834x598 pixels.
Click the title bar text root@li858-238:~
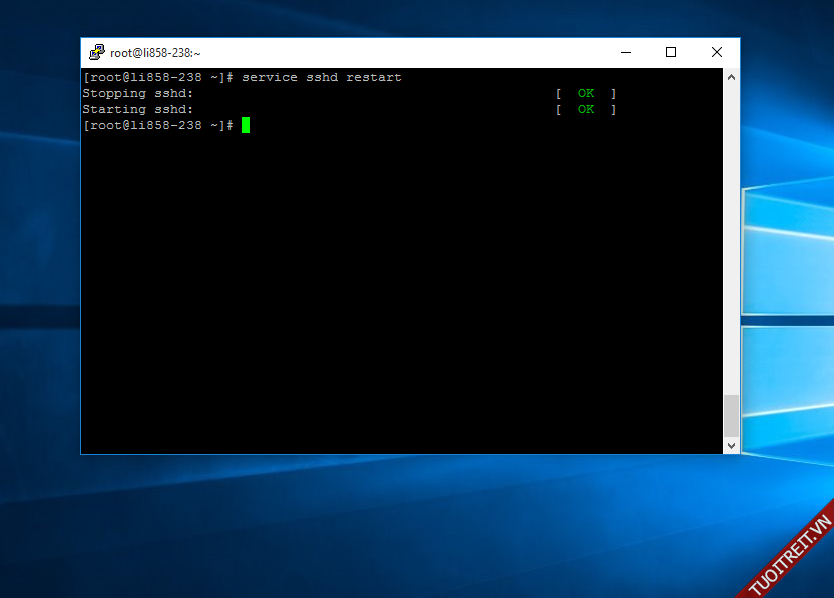(155, 53)
